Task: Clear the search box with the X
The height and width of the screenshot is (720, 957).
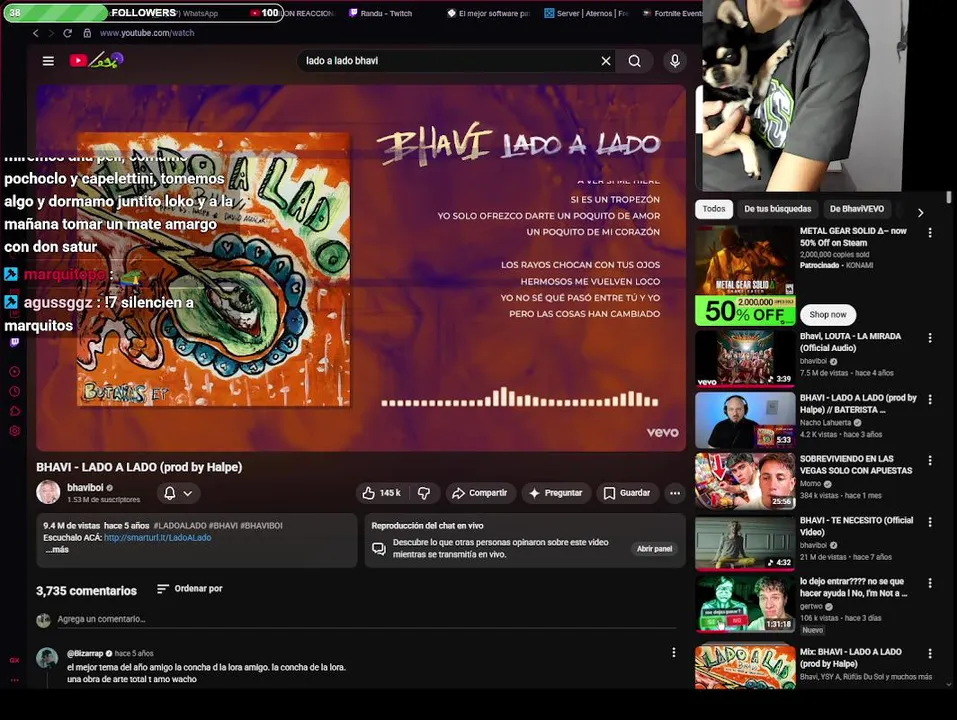Action: point(605,60)
